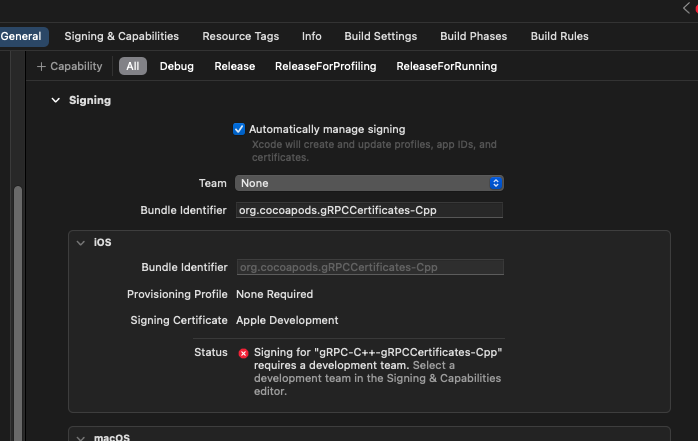The width and height of the screenshot is (698, 441).
Task: Click the 'Apple Development' certificate text
Action: click(x=287, y=320)
